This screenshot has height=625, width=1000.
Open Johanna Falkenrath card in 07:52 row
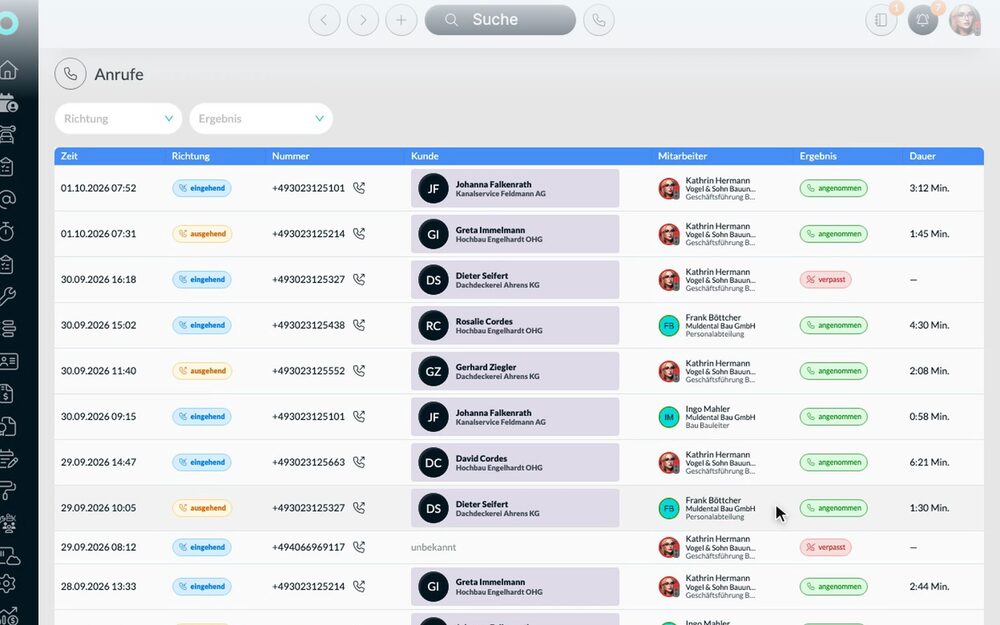coord(515,188)
